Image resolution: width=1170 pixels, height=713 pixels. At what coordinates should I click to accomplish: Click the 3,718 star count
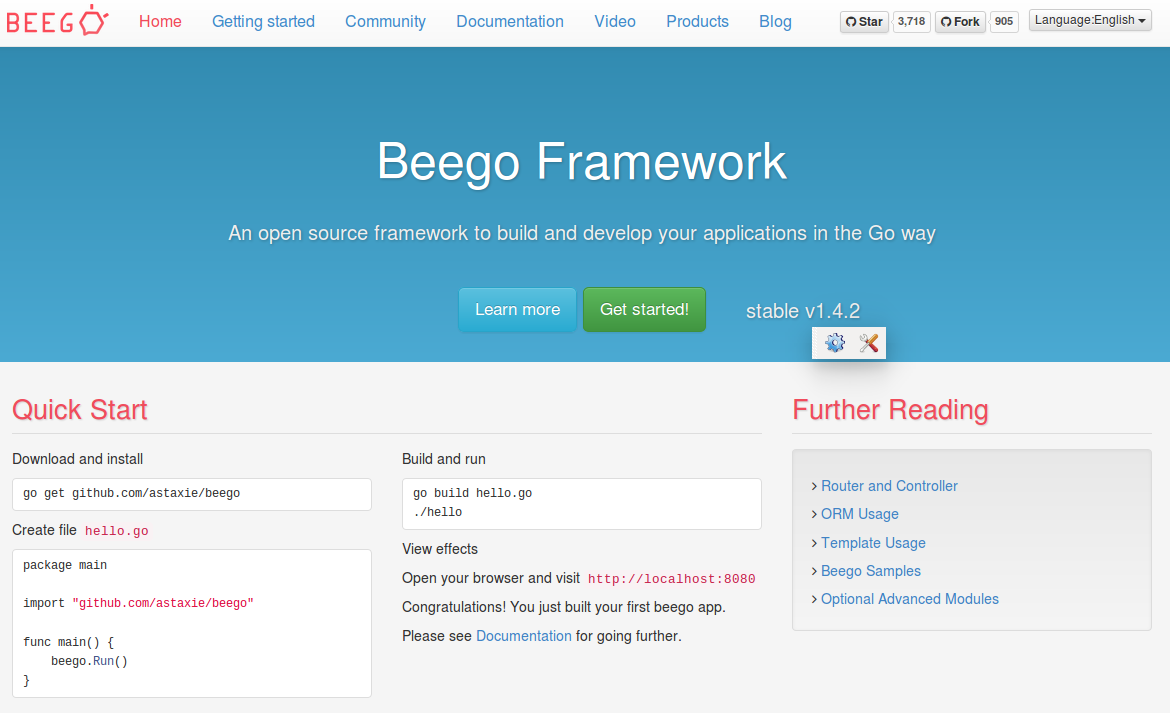[912, 22]
